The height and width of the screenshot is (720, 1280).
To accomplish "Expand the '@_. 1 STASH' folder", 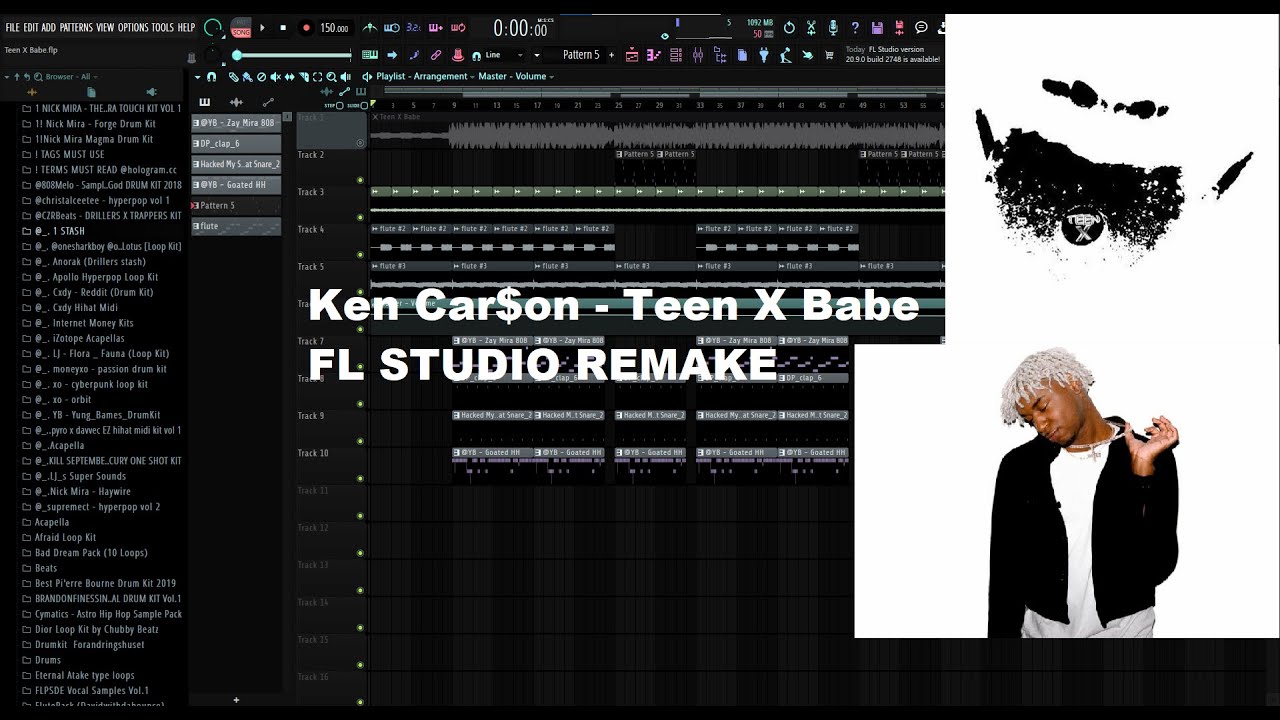I will point(60,231).
